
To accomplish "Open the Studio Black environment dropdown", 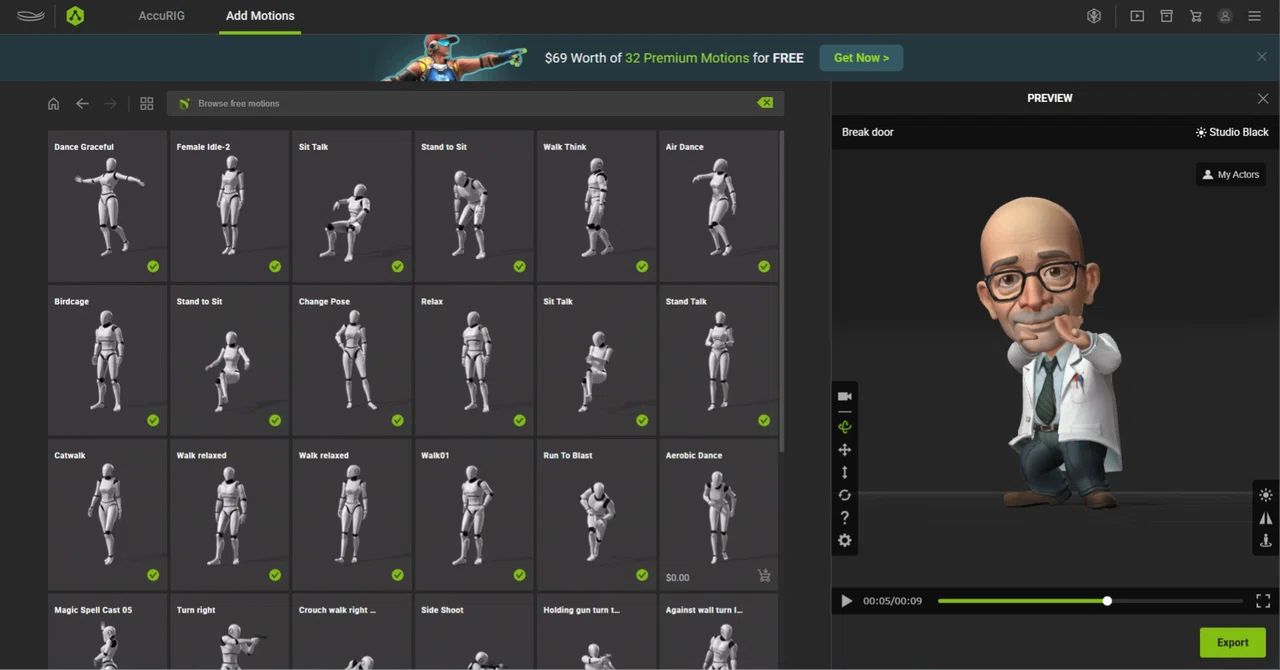I will click(1232, 132).
